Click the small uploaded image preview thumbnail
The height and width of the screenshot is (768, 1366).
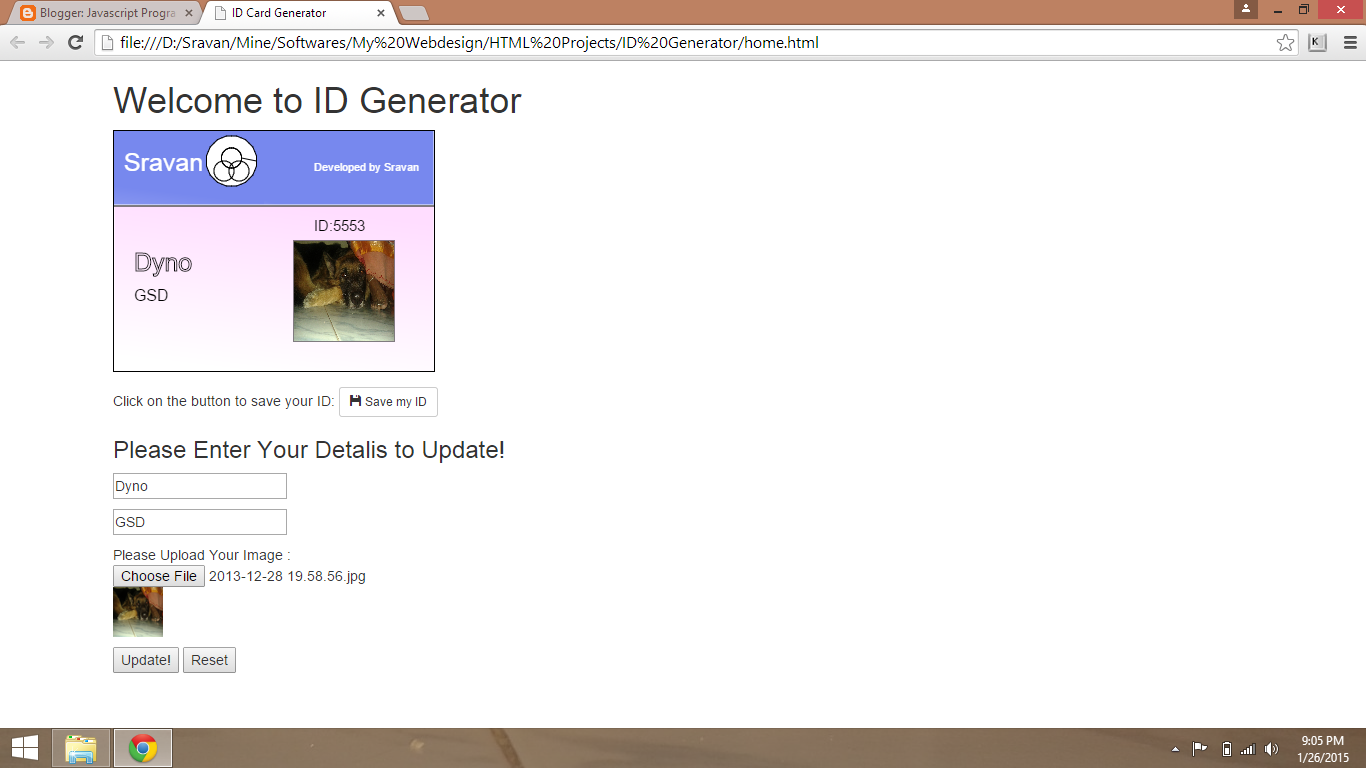pos(138,612)
